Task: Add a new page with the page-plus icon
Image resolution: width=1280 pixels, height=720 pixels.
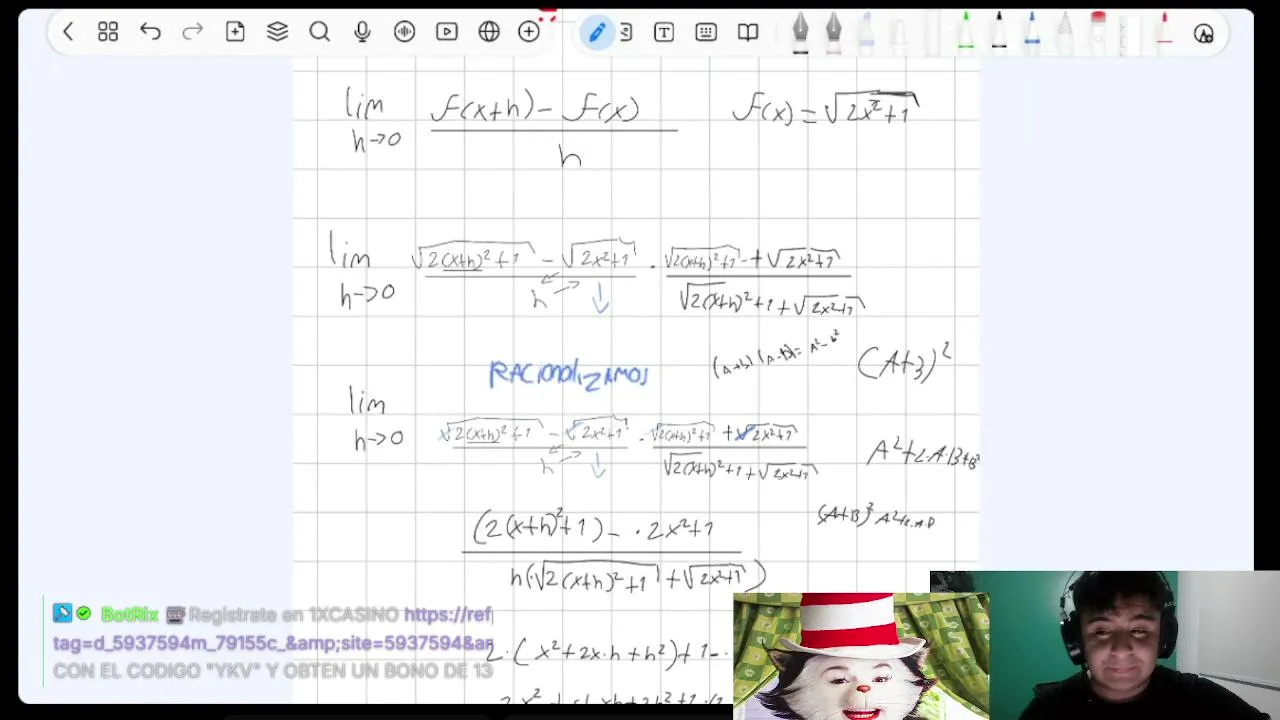Action: (x=235, y=32)
